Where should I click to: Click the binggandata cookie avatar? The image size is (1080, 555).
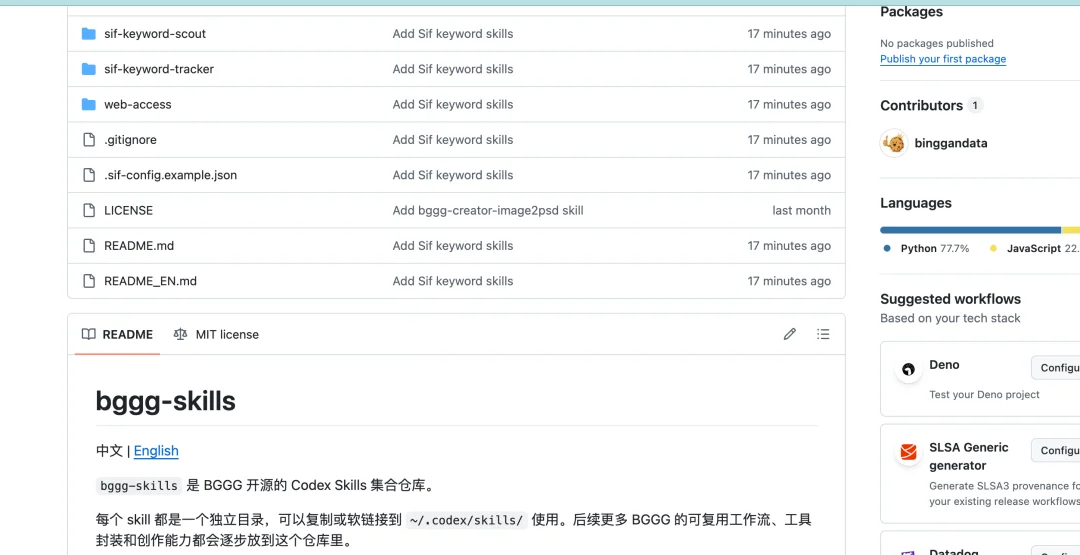pyautogui.click(x=894, y=143)
